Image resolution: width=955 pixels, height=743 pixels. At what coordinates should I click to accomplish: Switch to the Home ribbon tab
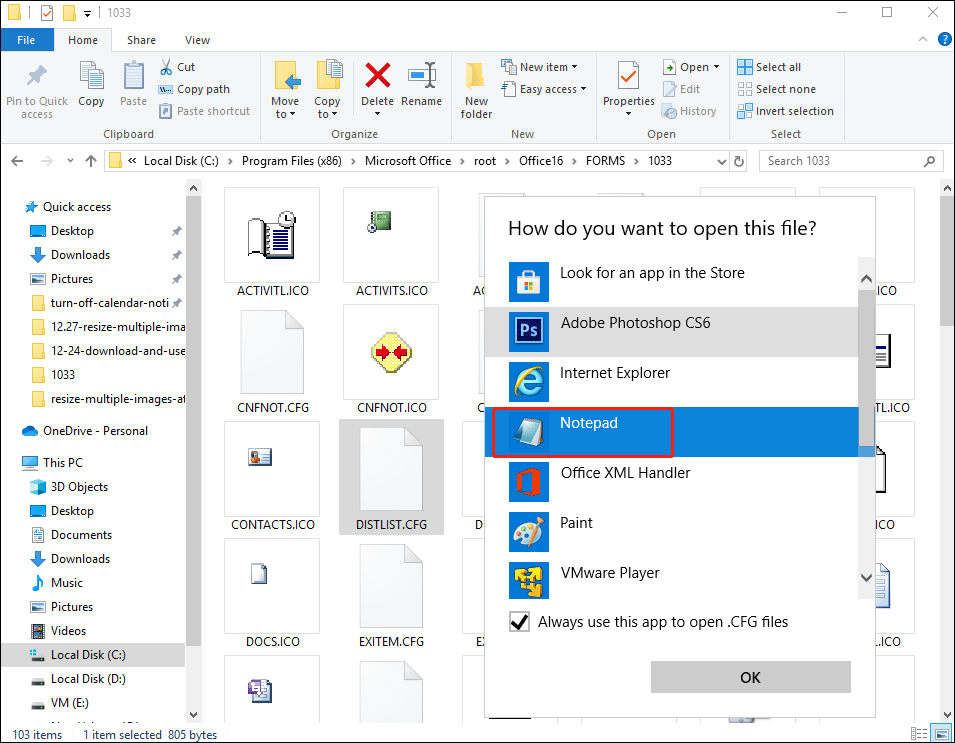[83, 40]
